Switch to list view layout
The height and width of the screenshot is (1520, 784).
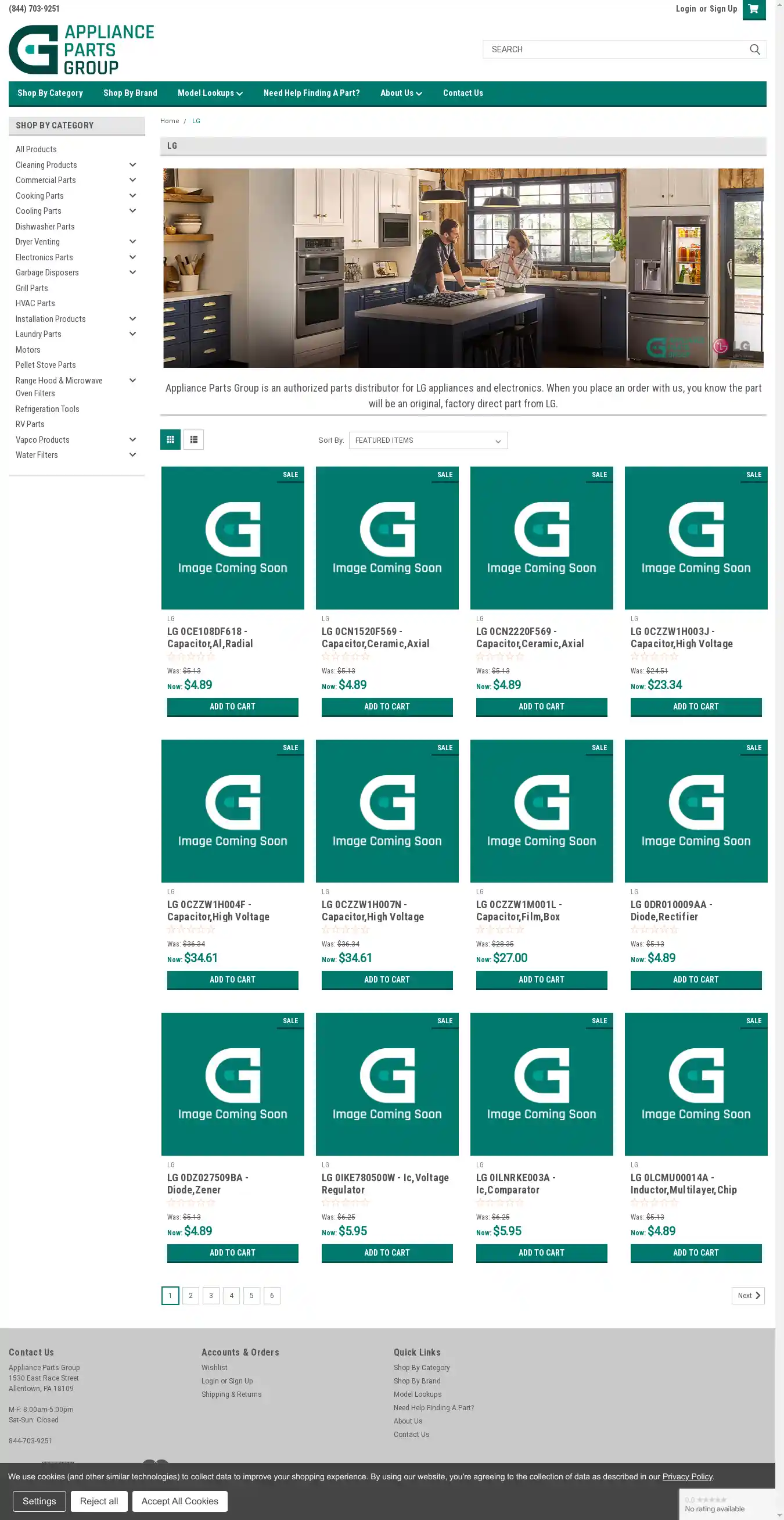[193, 440]
